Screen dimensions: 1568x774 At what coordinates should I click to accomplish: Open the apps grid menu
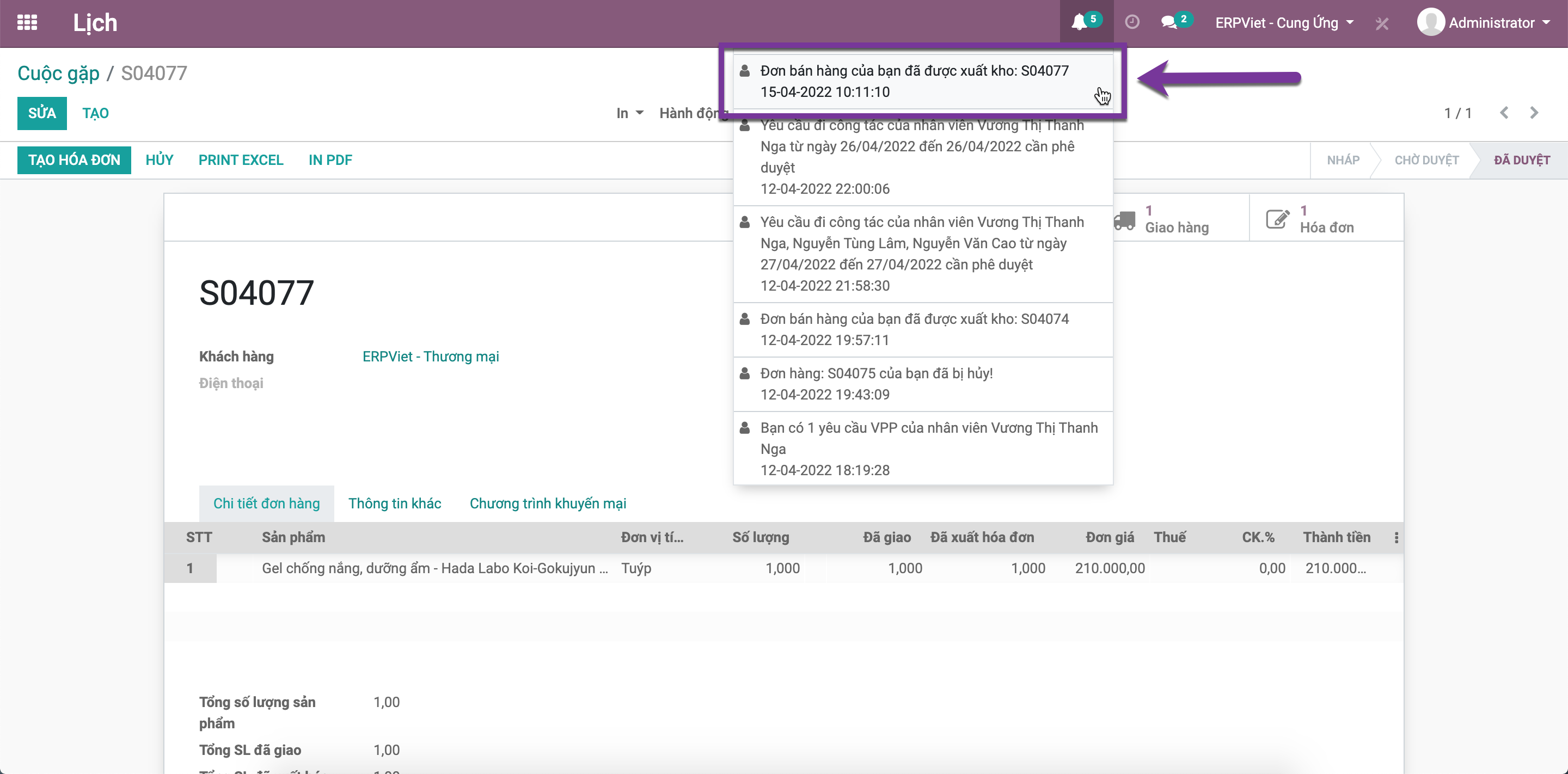pyautogui.click(x=27, y=22)
